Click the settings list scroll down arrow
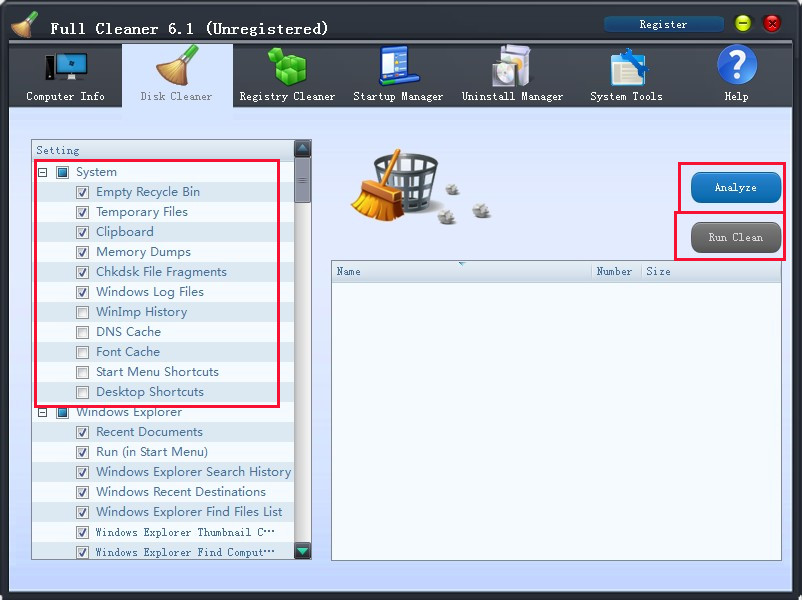The width and height of the screenshot is (802, 600). pyautogui.click(x=303, y=551)
